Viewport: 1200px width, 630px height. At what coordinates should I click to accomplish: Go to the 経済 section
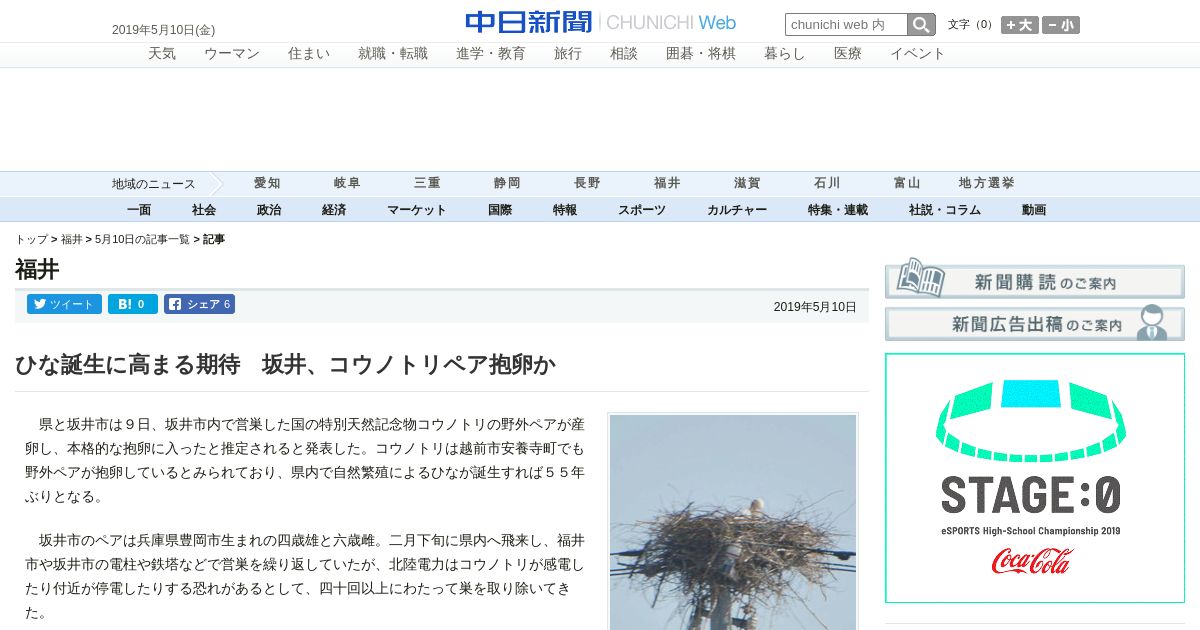tap(334, 210)
